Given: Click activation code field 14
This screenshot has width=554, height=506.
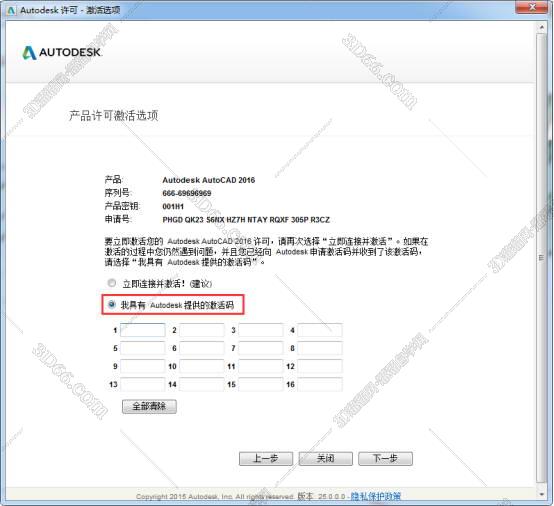Looking at the screenshot, I should [202, 384].
